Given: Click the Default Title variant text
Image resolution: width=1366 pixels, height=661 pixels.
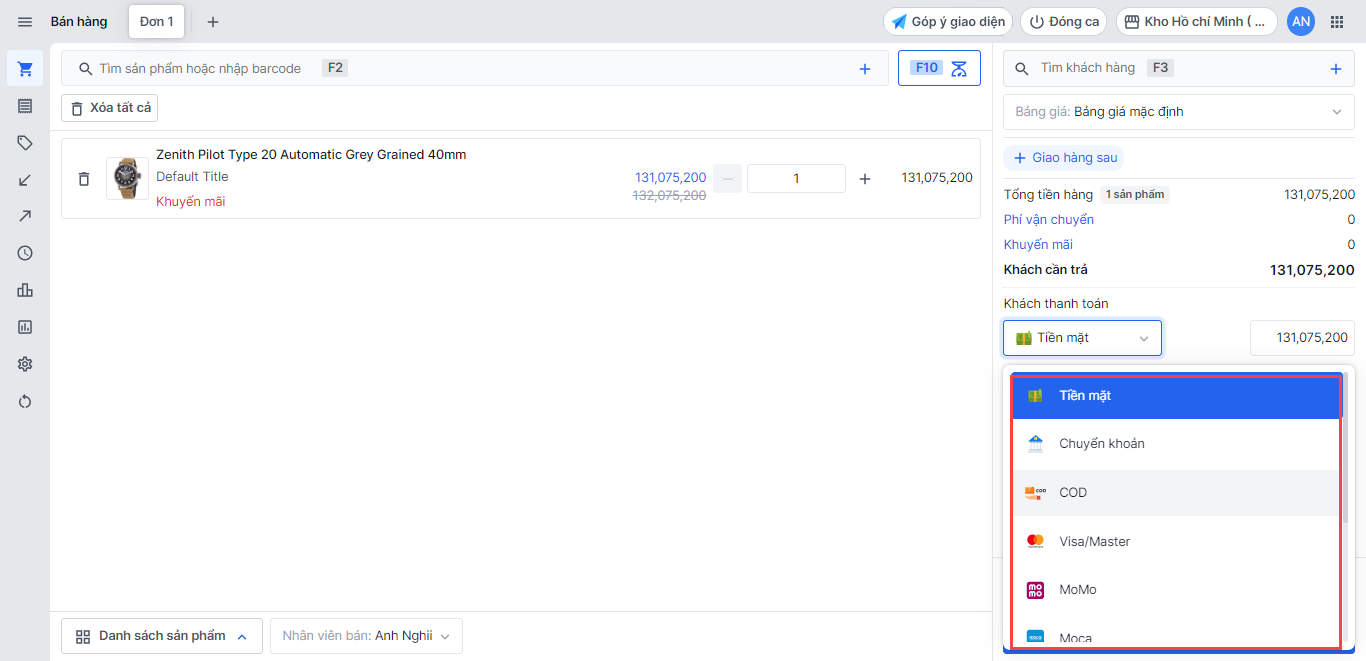Looking at the screenshot, I should click(x=192, y=176).
